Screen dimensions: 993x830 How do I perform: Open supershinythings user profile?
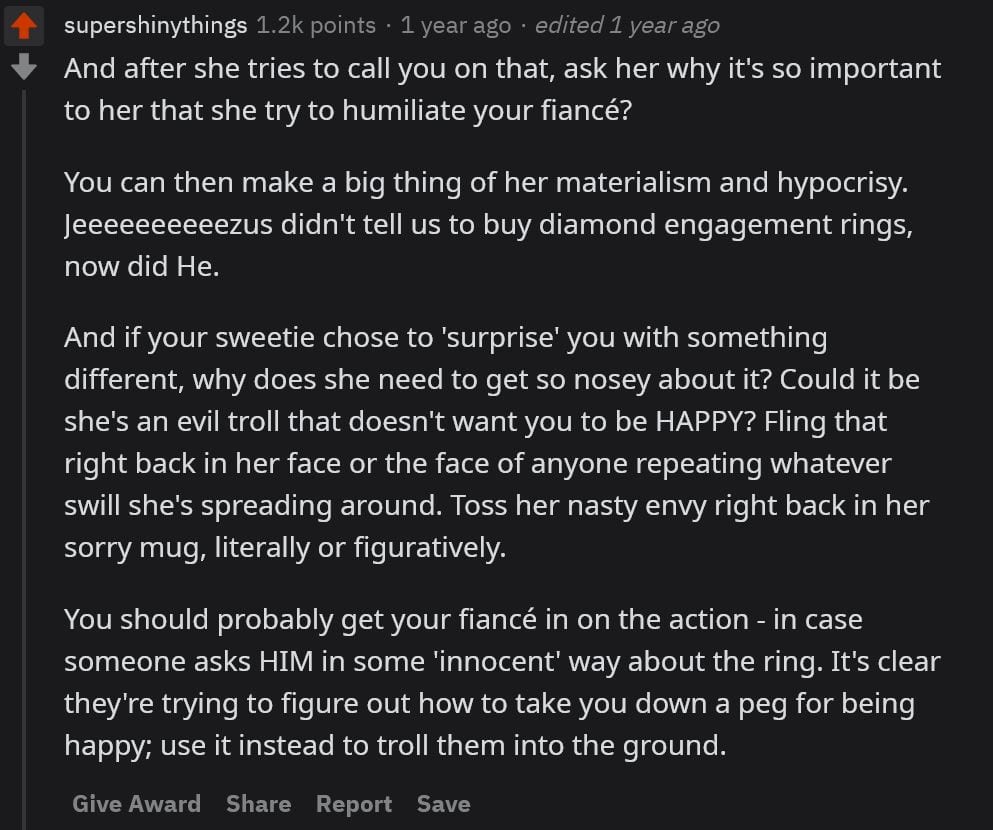(155, 26)
